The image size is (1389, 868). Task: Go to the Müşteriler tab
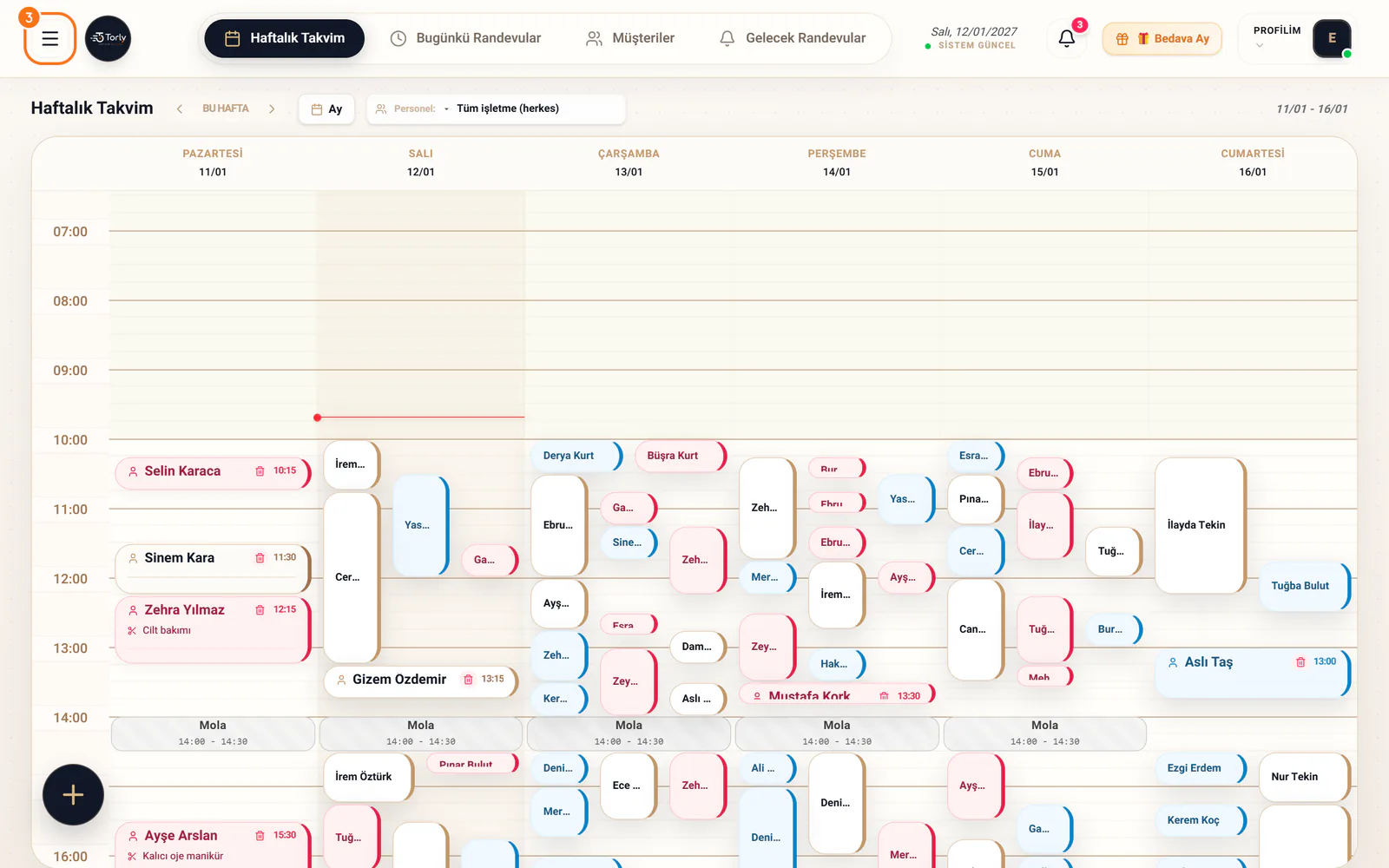tap(630, 38)
